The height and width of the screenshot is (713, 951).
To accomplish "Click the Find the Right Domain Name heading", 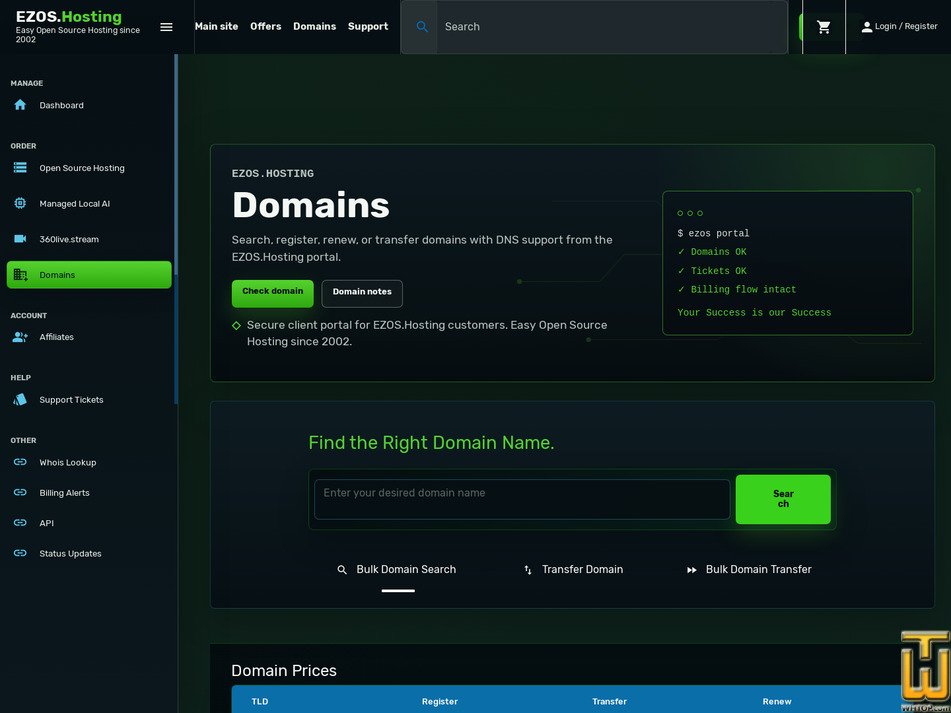I will tap(431, 443).
